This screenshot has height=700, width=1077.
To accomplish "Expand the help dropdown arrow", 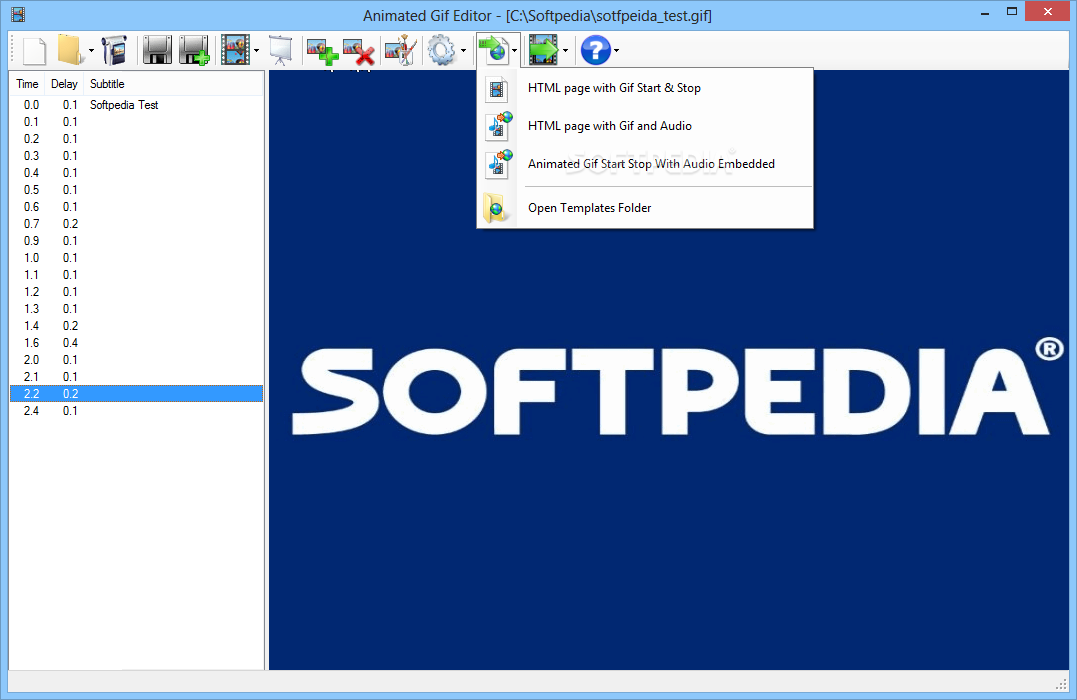I will click(x=617, y=50).
